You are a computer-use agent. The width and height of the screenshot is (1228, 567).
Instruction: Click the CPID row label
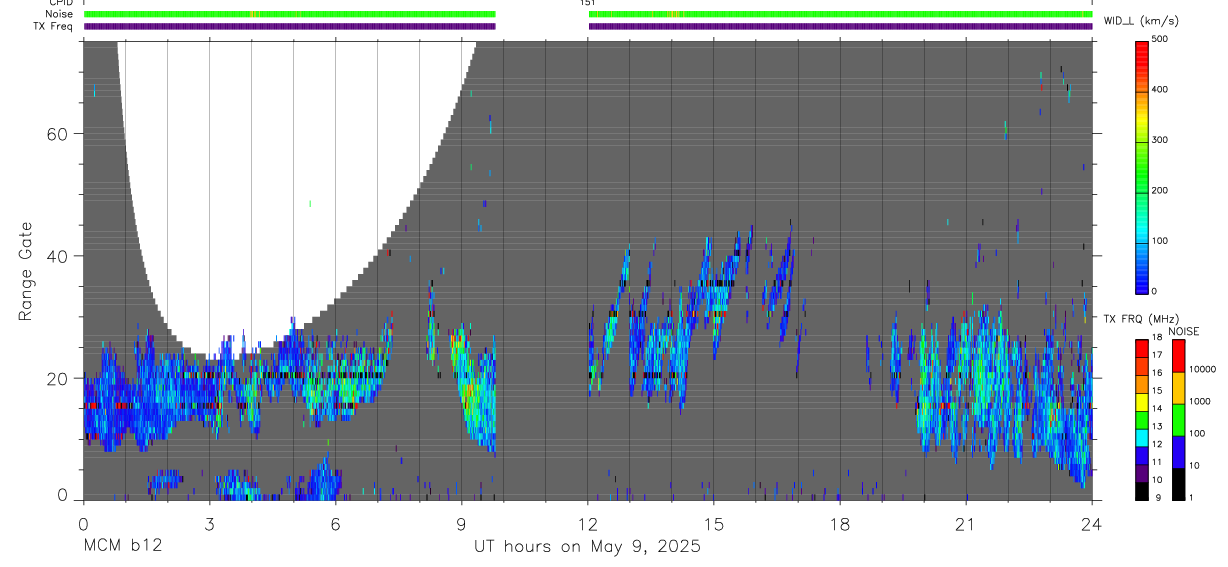coord(60,3)
